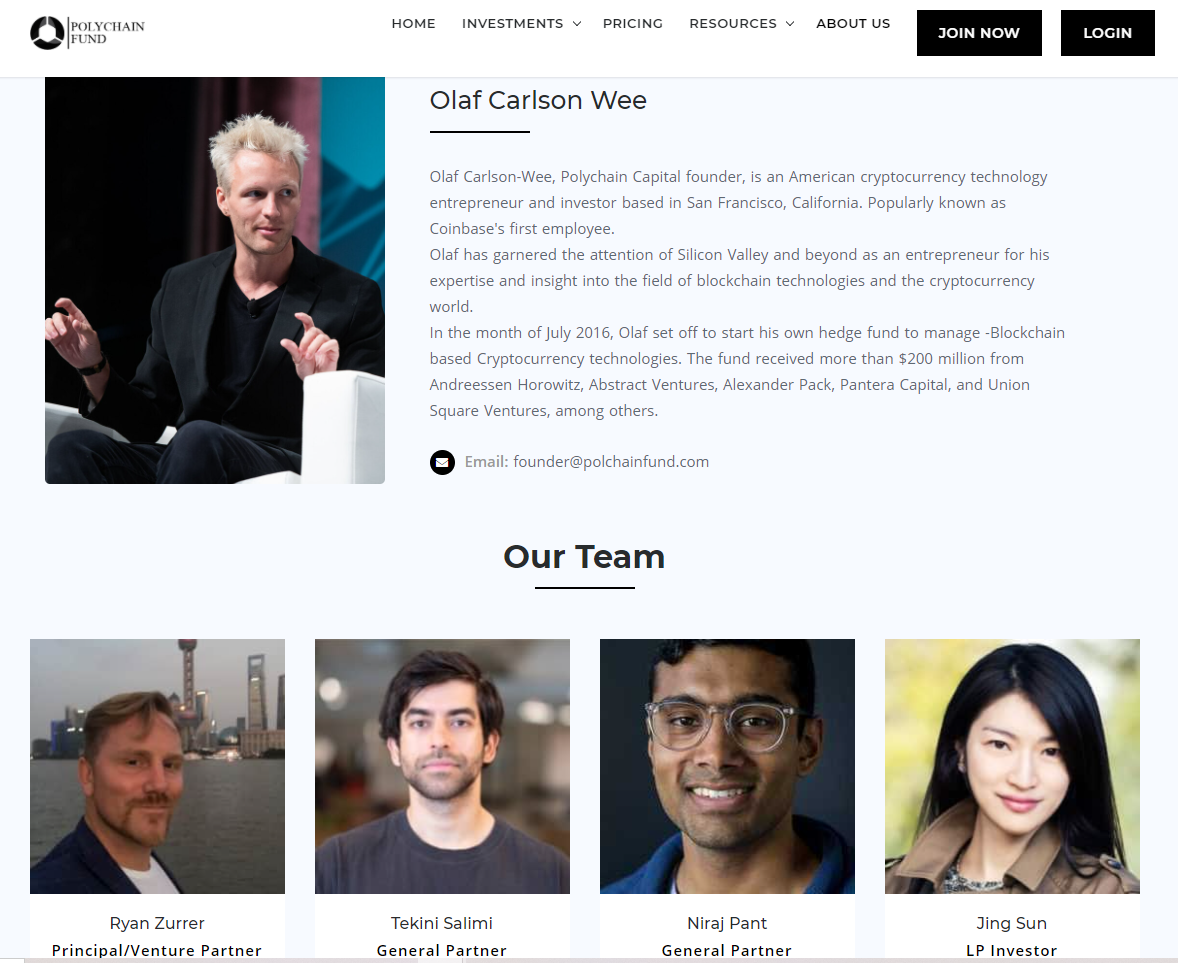Click the founder@polchainfund.com email link
The image size is (1178, 963).
click(611, 461)
